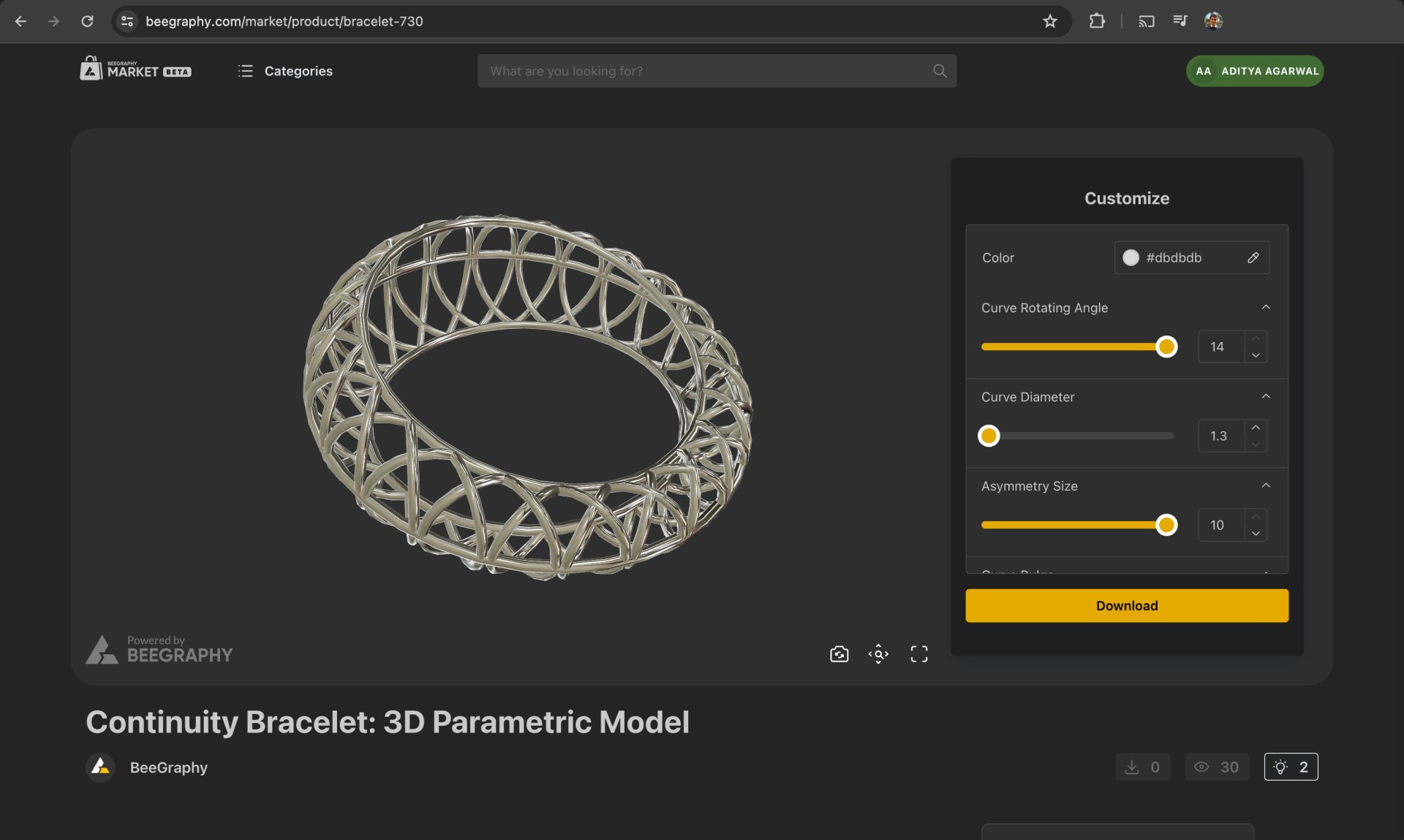Bookmark this page with the star icon
This screenshot has height=840, width=1404.
(1050, 21)
